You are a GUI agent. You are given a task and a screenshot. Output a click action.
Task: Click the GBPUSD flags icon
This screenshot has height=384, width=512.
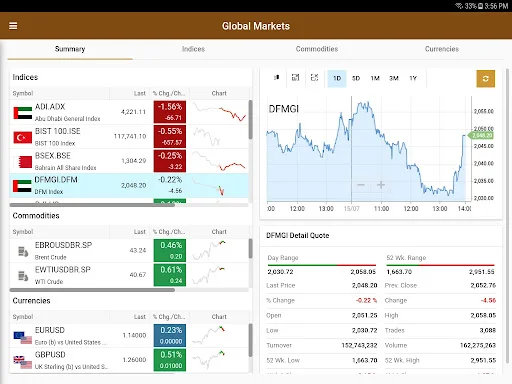pos(23,362)
